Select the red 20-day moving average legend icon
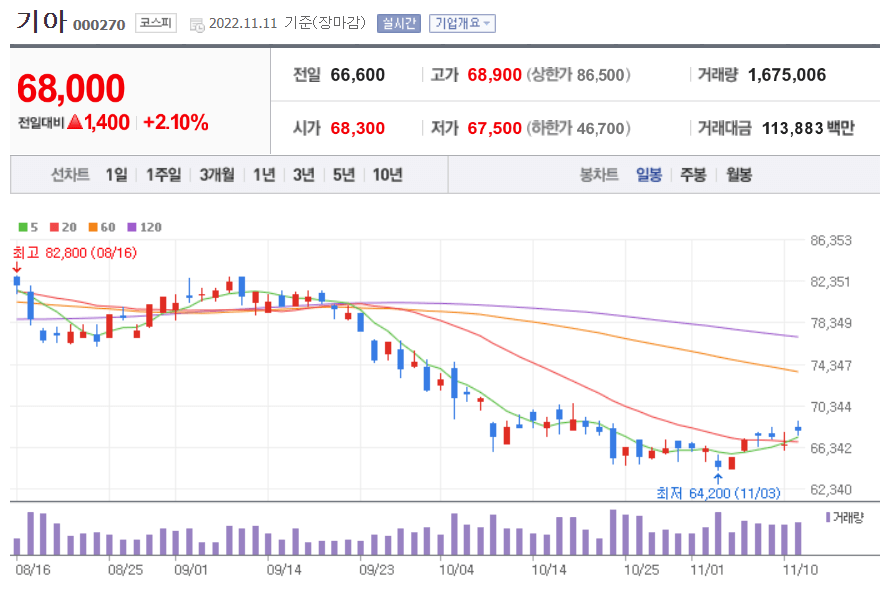880x604 pixels. [53, 227]
